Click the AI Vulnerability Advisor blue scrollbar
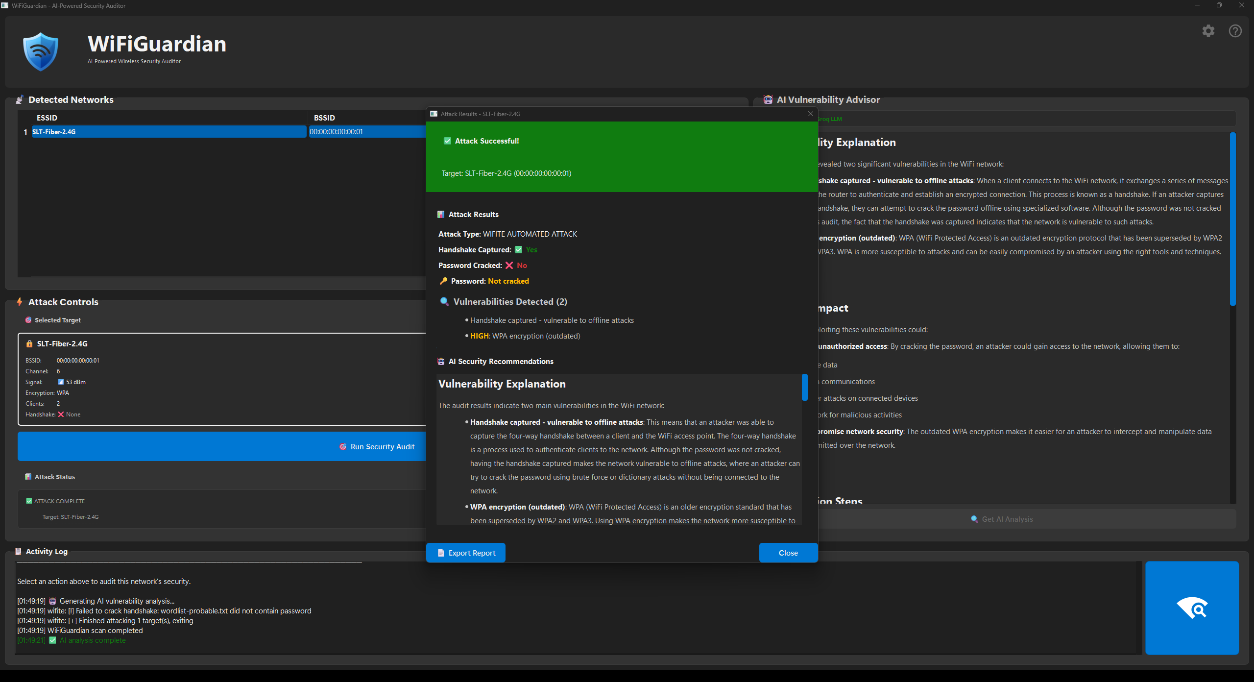1254x682 pixels. tap(1233, 218)
